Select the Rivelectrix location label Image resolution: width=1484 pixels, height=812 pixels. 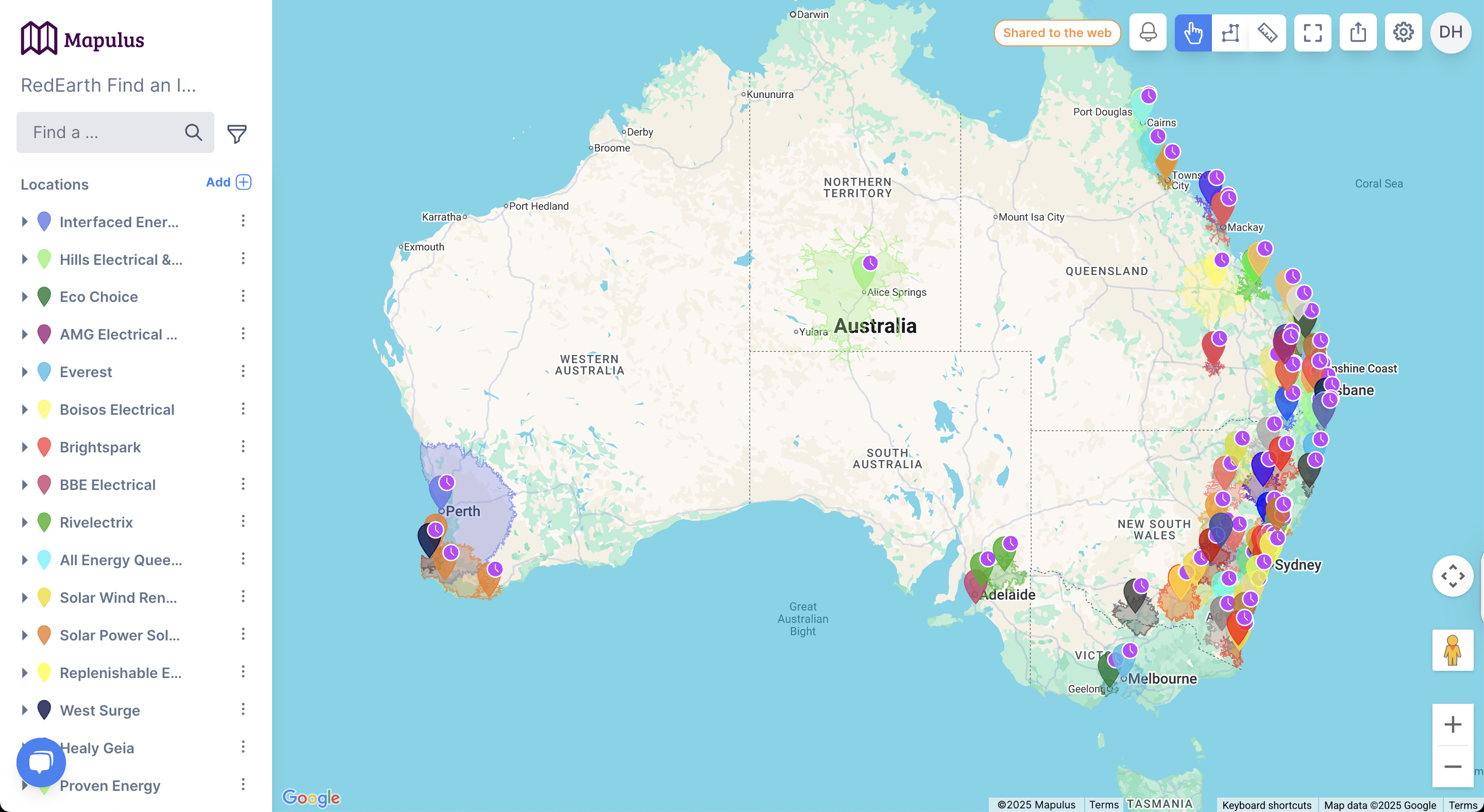[96, 522]
